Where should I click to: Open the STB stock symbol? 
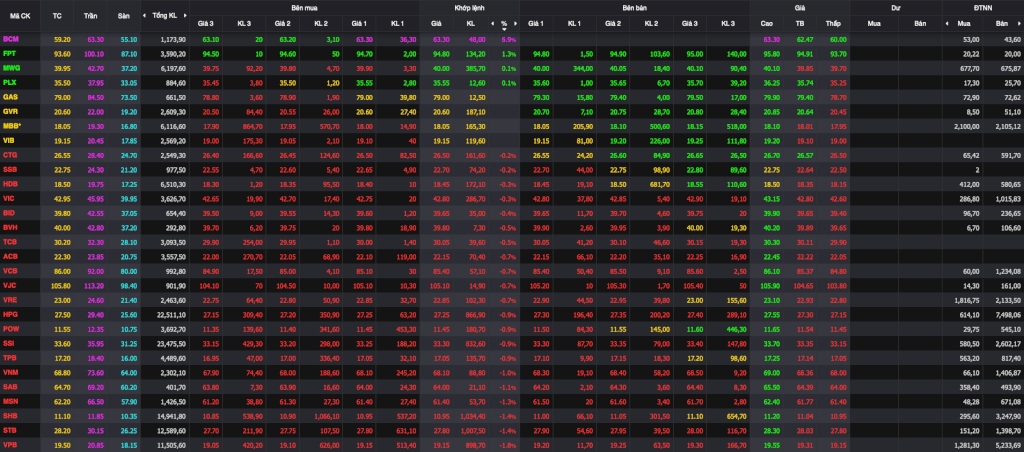click(10, 428)
